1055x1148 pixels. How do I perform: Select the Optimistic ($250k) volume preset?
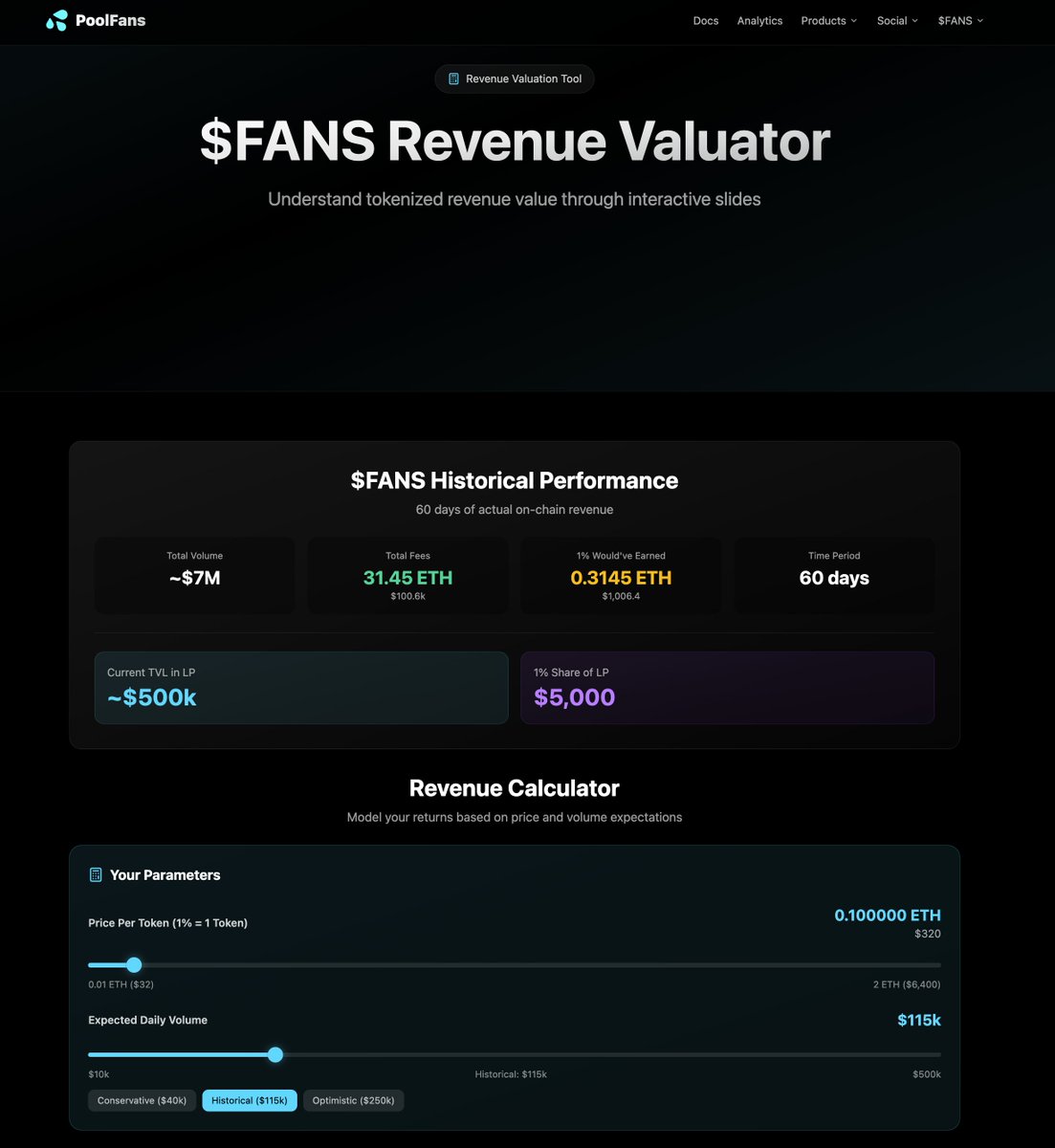pyautogui.click(x=353, y=1100)
